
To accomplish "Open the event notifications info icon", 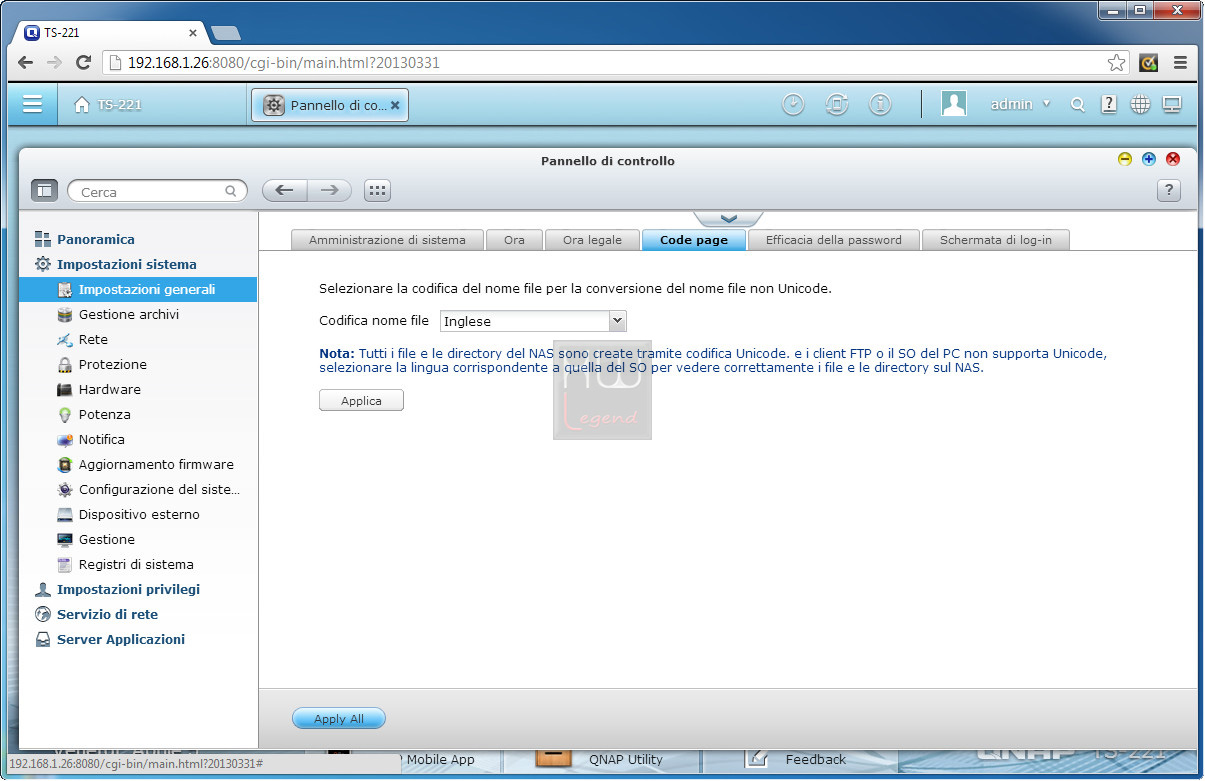I will pyautogui.click(x=880, y=105).
